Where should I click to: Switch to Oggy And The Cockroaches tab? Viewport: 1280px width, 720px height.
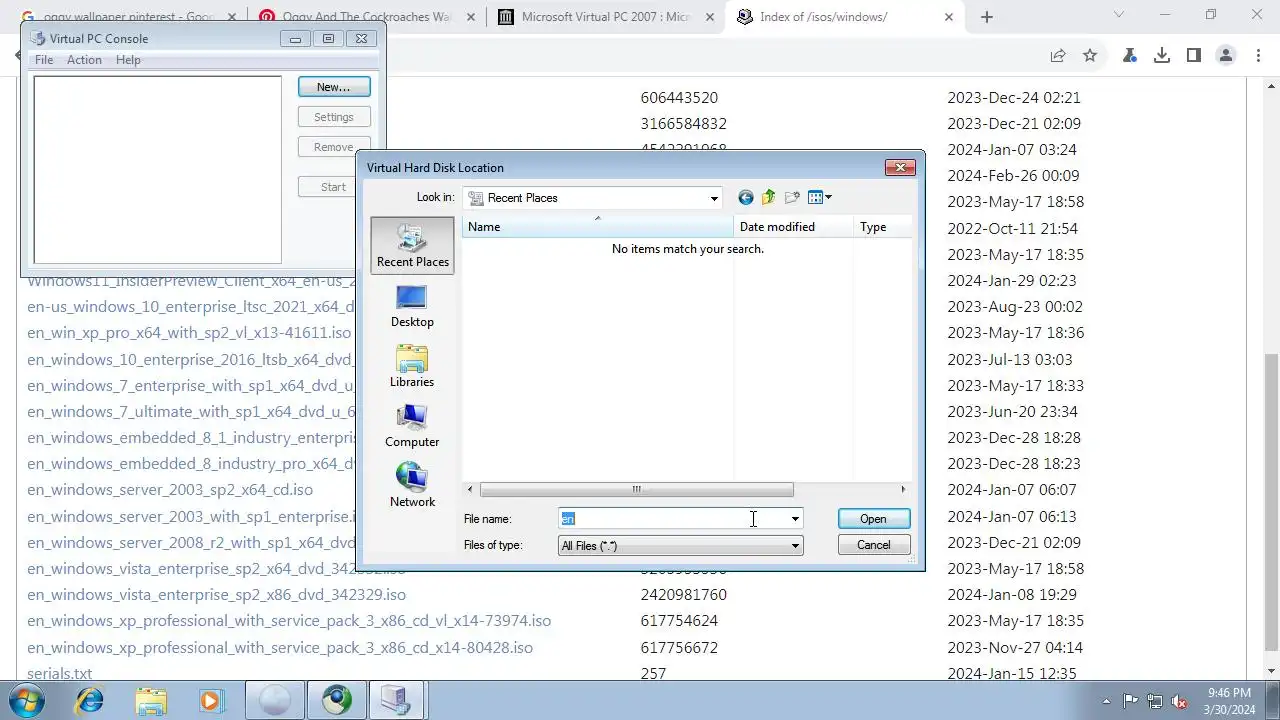pos(367,17)
